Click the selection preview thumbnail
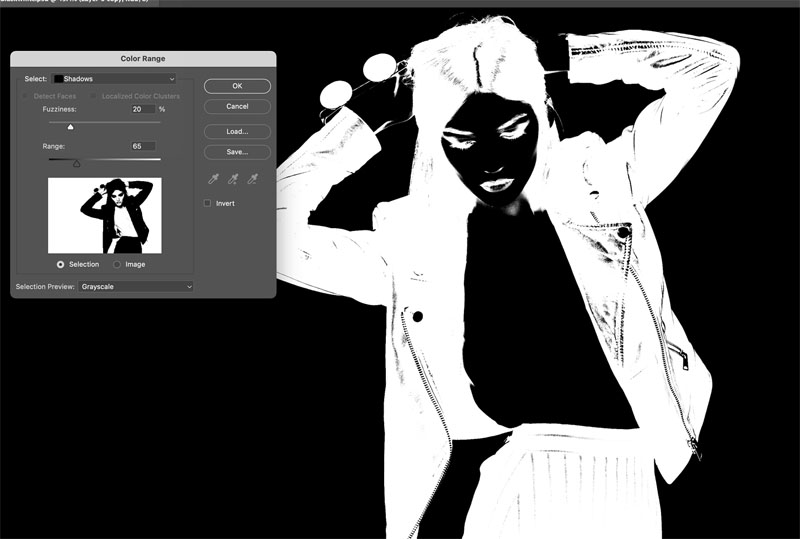 point(105,215)
